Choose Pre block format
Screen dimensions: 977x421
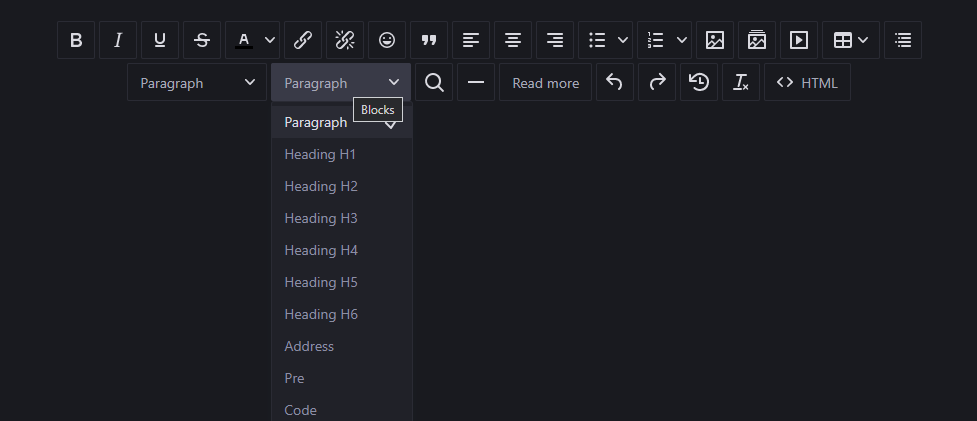click(342, 378)
